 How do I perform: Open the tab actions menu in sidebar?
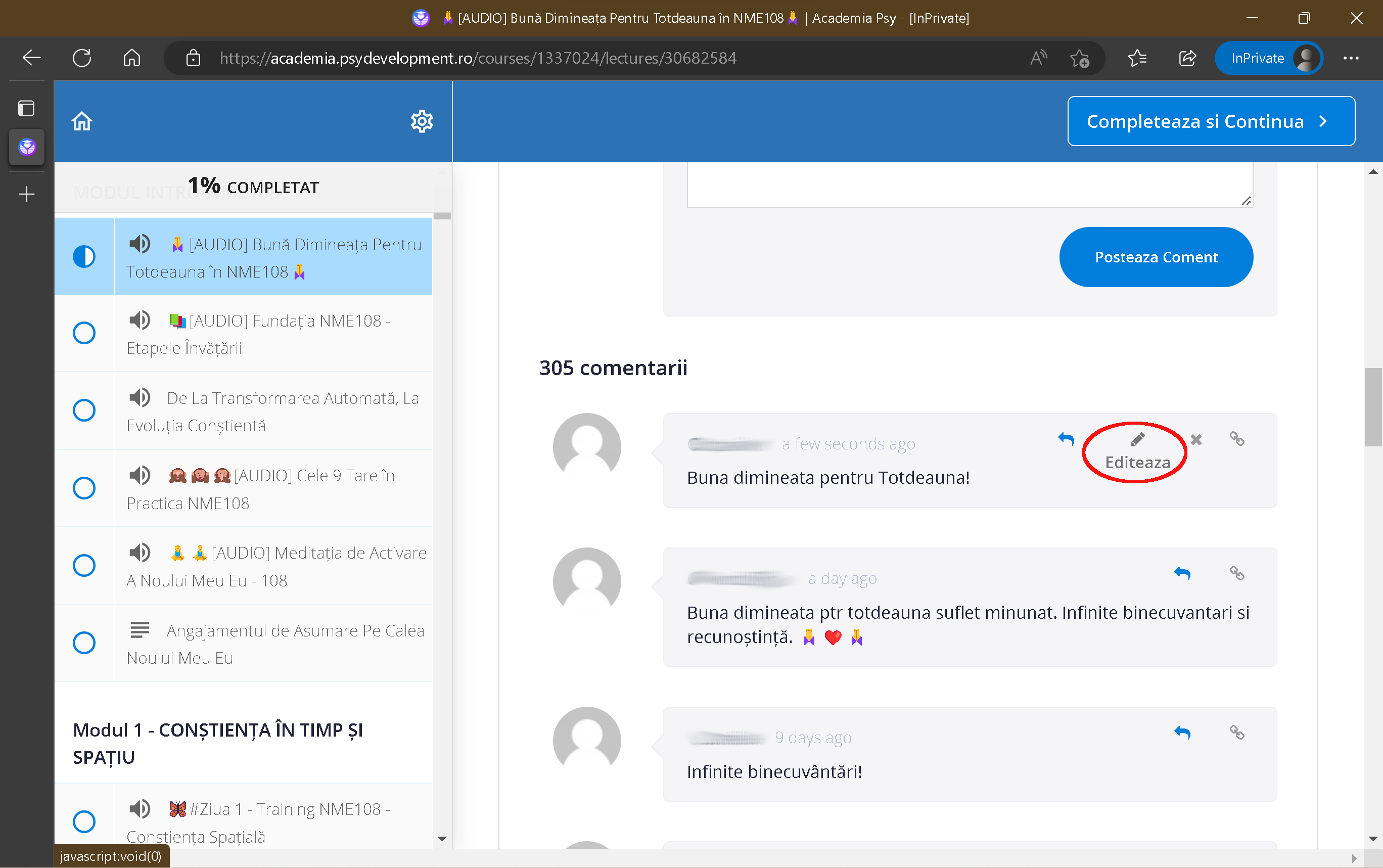pos(26,109)
